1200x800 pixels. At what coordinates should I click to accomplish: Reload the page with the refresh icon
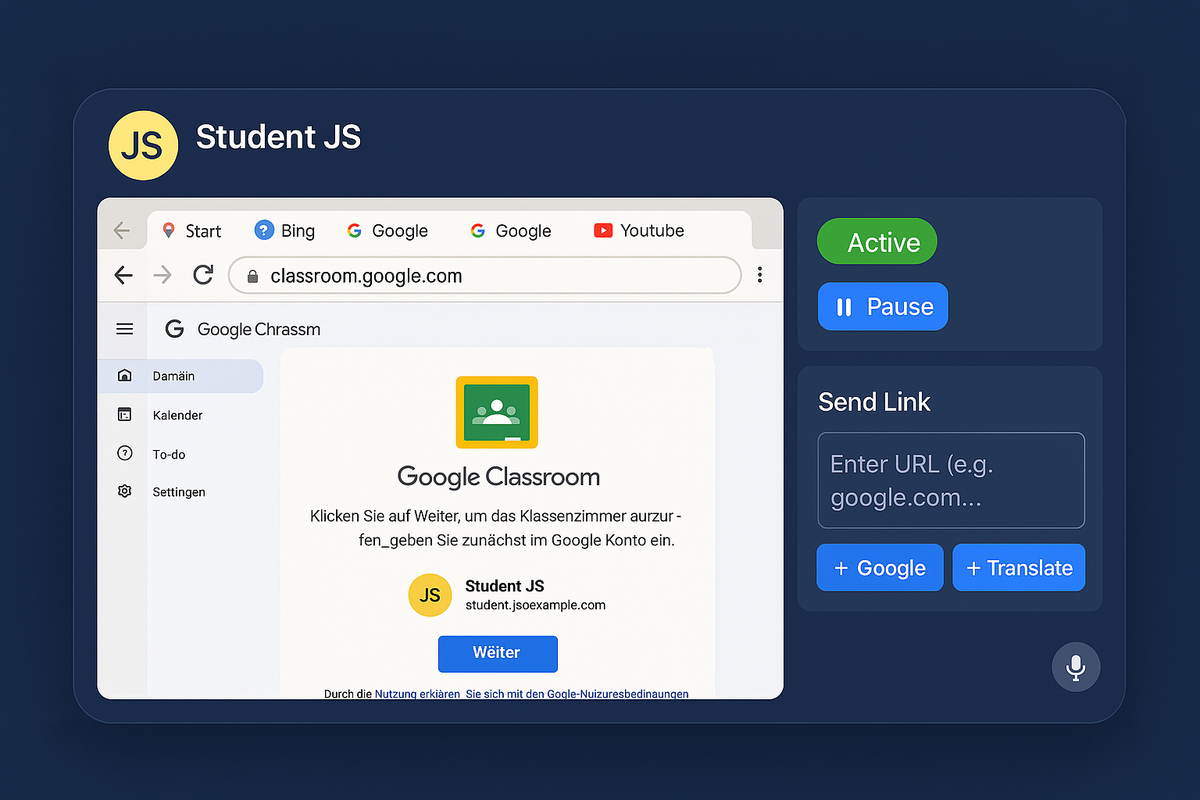pos(203,275)
